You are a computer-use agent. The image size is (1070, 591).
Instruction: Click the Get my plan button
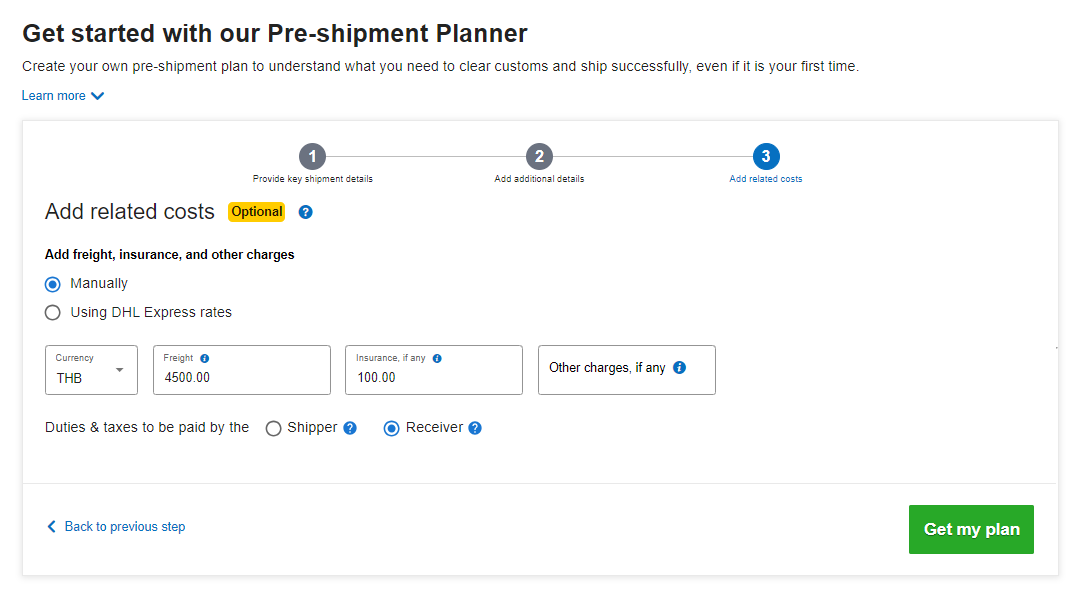(971, 530)
